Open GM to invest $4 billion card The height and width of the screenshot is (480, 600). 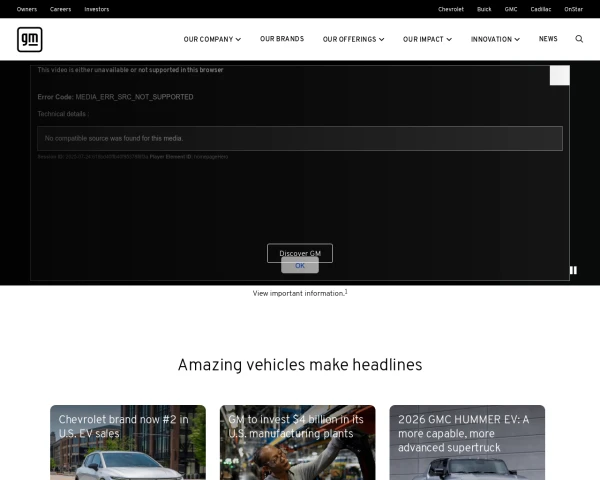tap(297, 442)
